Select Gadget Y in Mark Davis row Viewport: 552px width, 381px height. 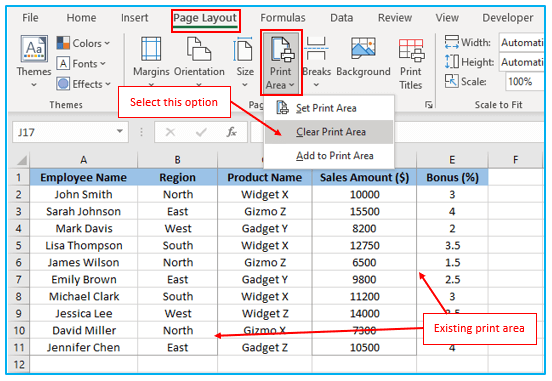tap(265, 229)
